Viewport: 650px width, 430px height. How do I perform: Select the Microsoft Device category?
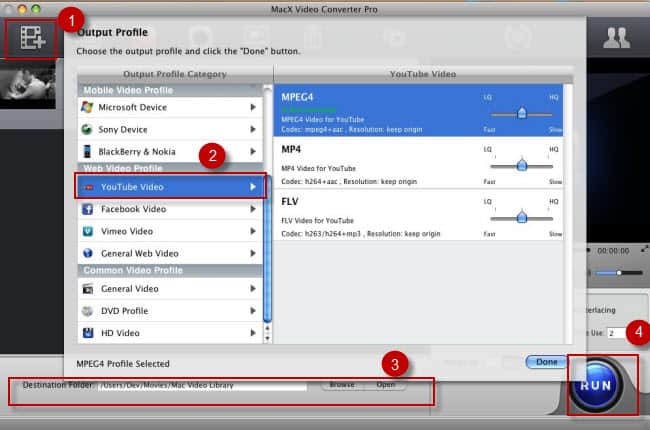pyautogui.click(x=170, y=107)
